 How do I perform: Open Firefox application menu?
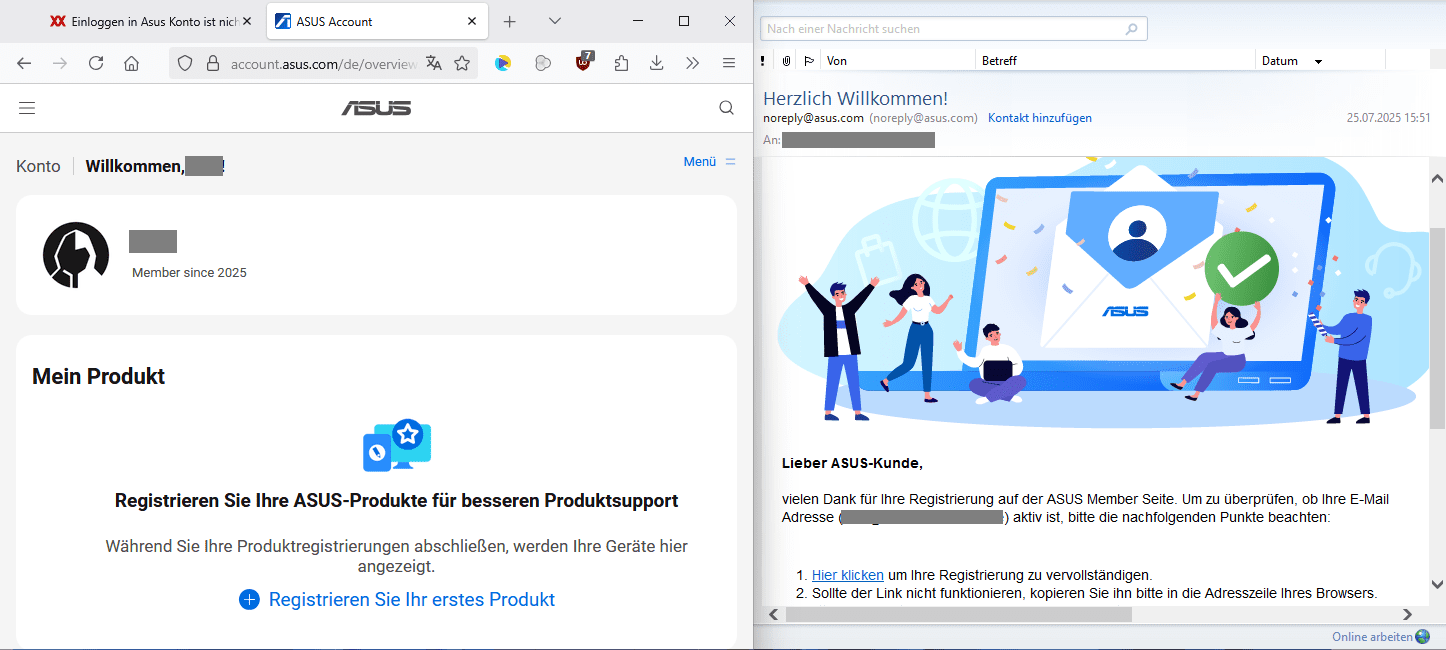coord(729,63)
